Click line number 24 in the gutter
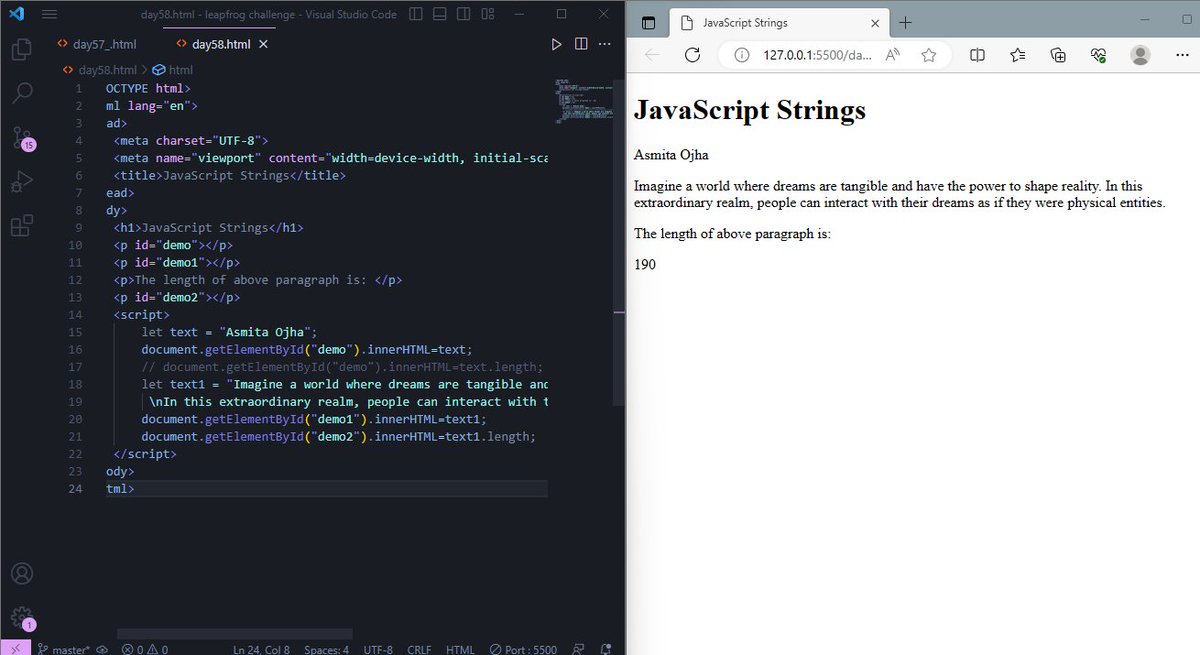Screen dimensions: 1200x655 point(76,489)
